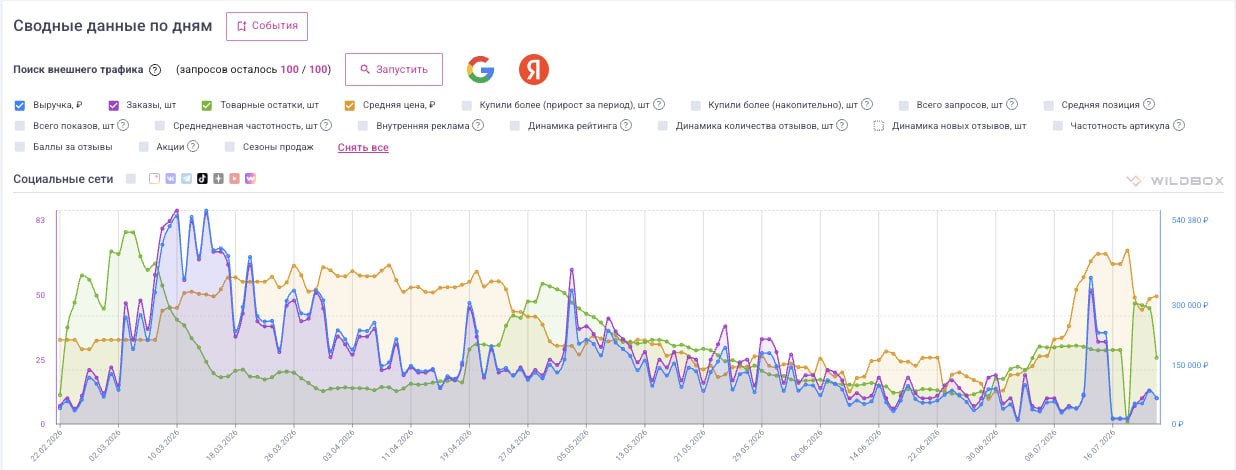The image size is (1236, 470).
Task: Select the Telegram social network icon
Action: pyautogui.click(x=186, y=179)
